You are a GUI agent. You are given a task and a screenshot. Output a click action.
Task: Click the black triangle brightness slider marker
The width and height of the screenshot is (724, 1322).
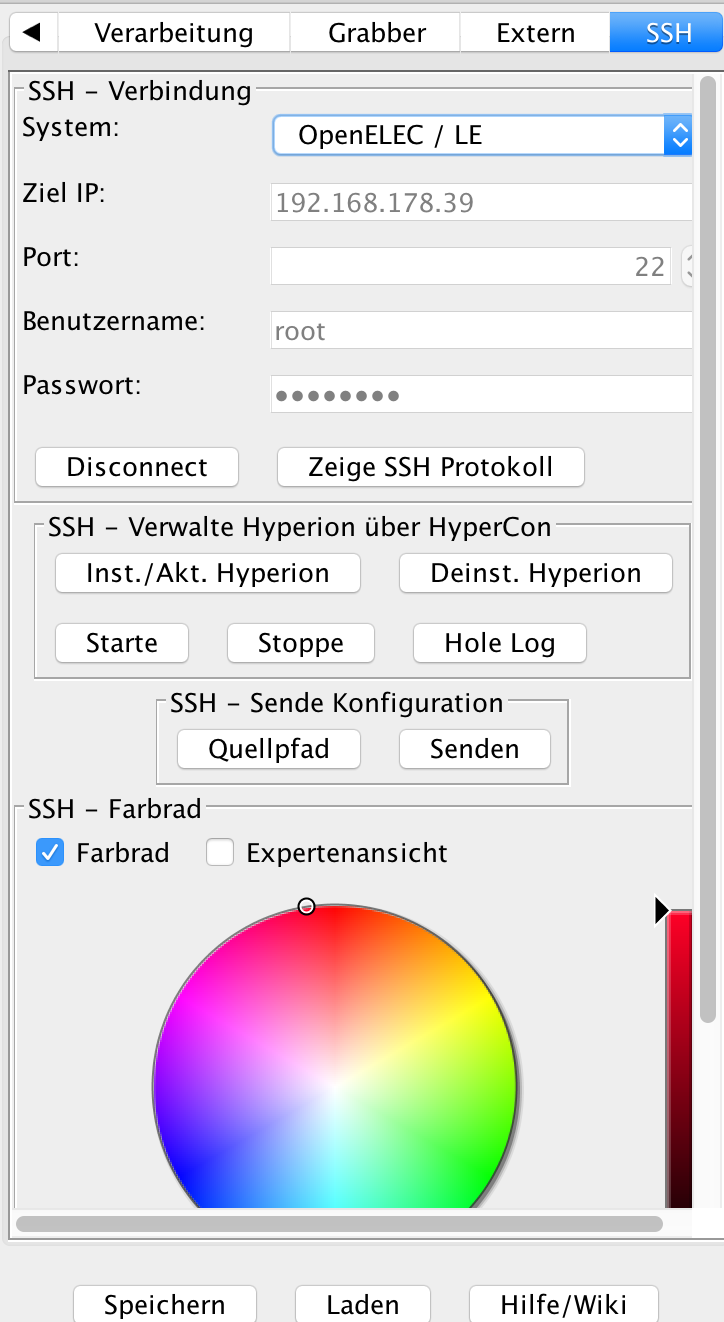tap(661, 910)
